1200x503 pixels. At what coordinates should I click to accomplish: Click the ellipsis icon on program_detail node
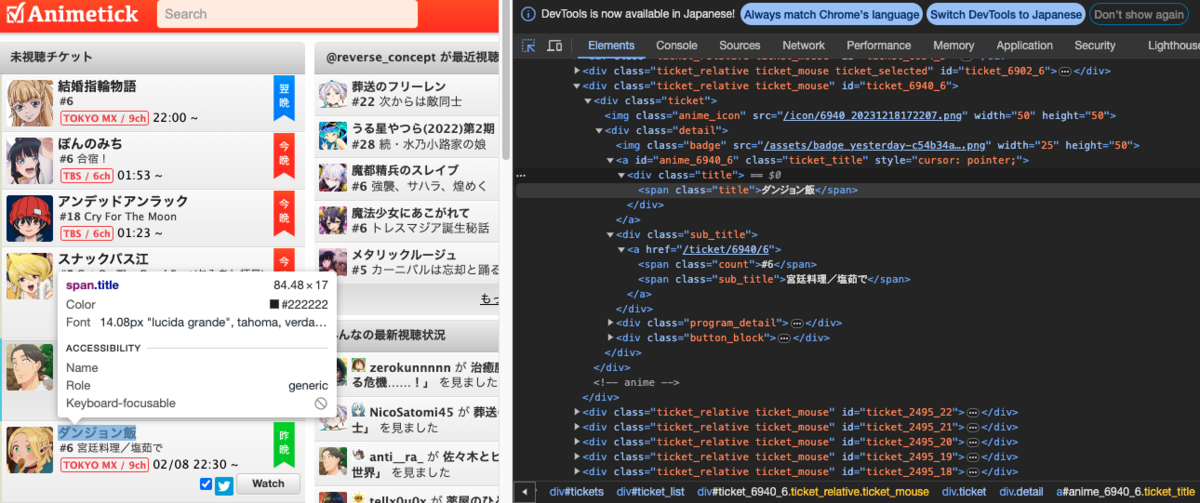(796, 323)
